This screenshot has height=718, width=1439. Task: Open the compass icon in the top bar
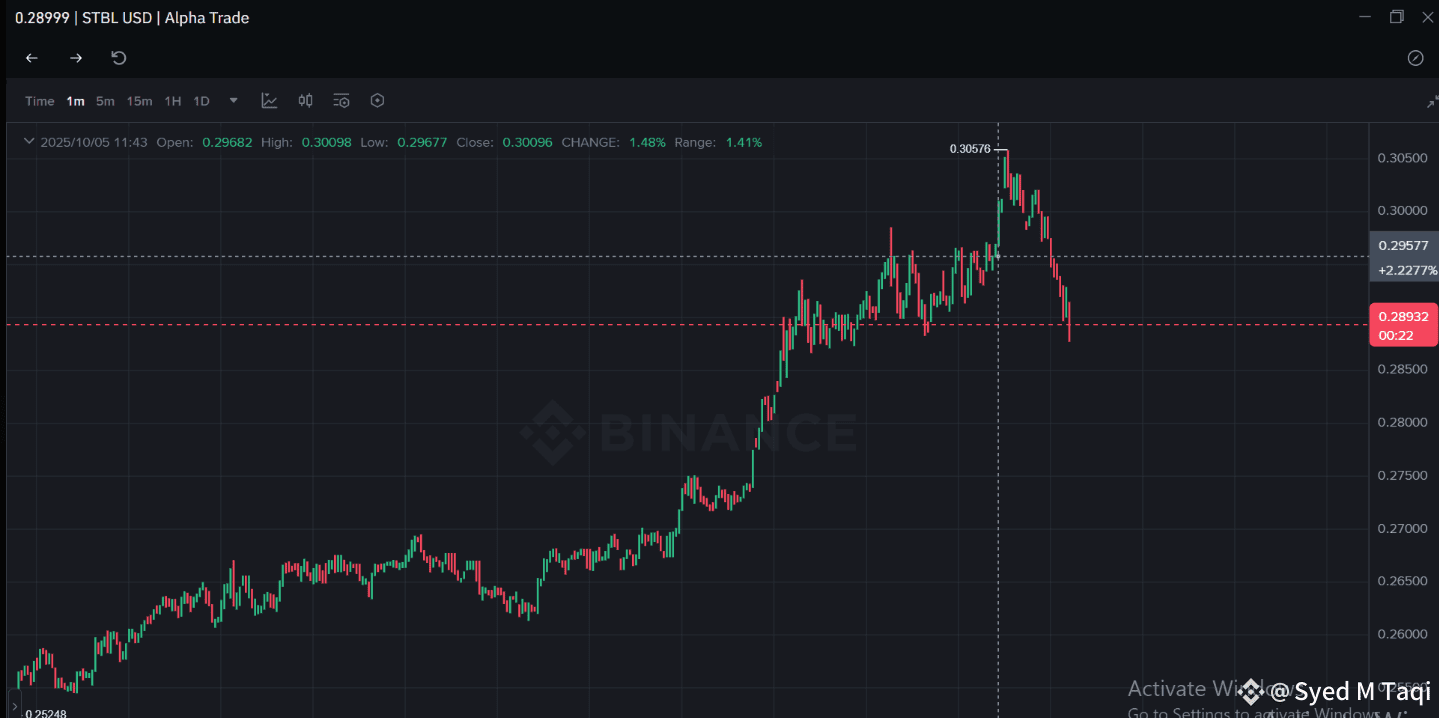1415,58
